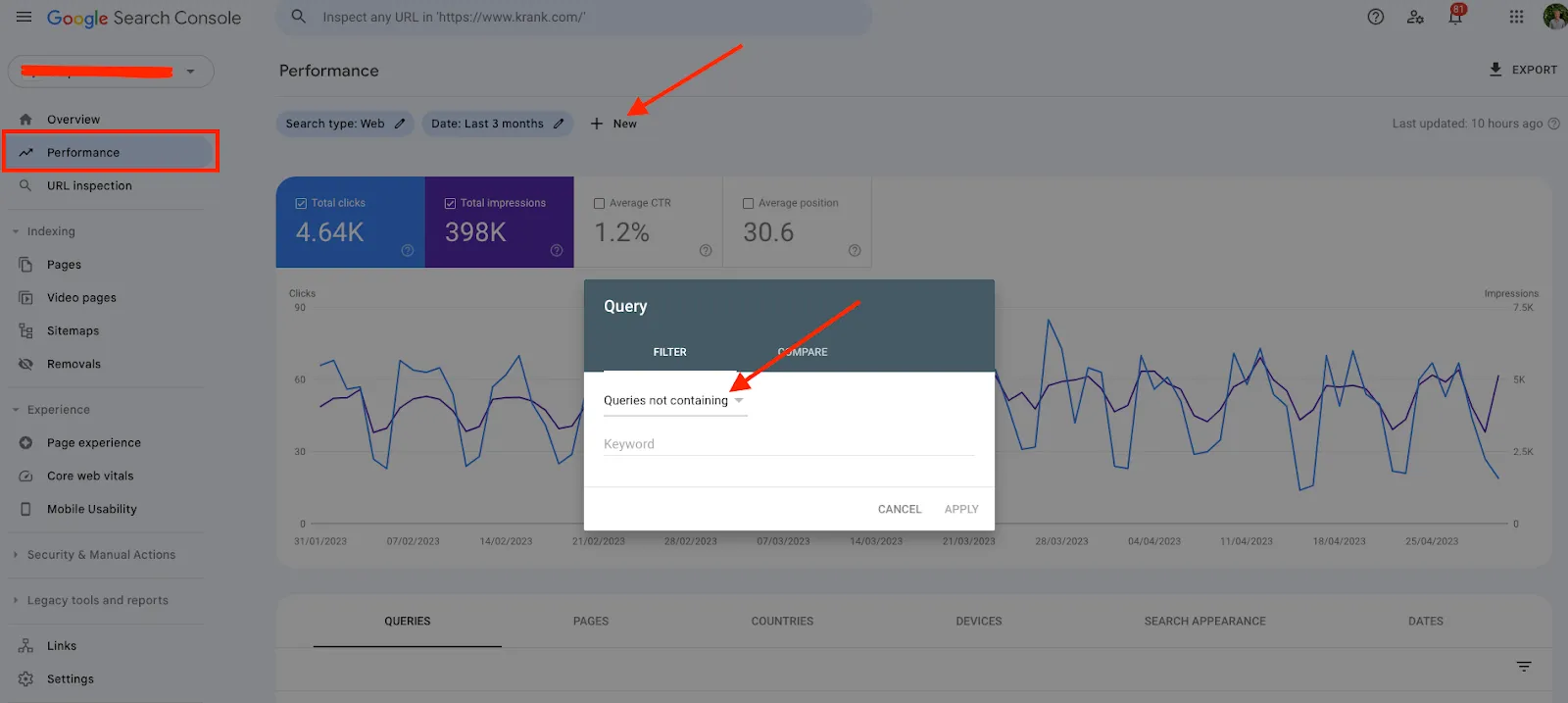The width and height of the screenshot is (1568, 703).
Task: Click the Removals eye-off icon
Action: coord(25,364)
